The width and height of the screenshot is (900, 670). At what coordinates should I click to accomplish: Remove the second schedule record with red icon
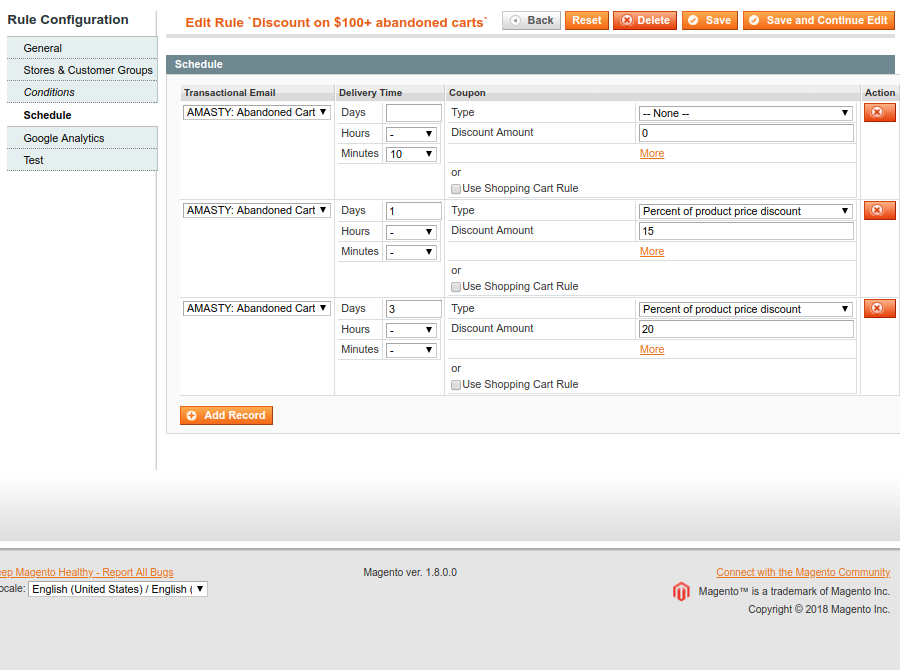point(879,211)
